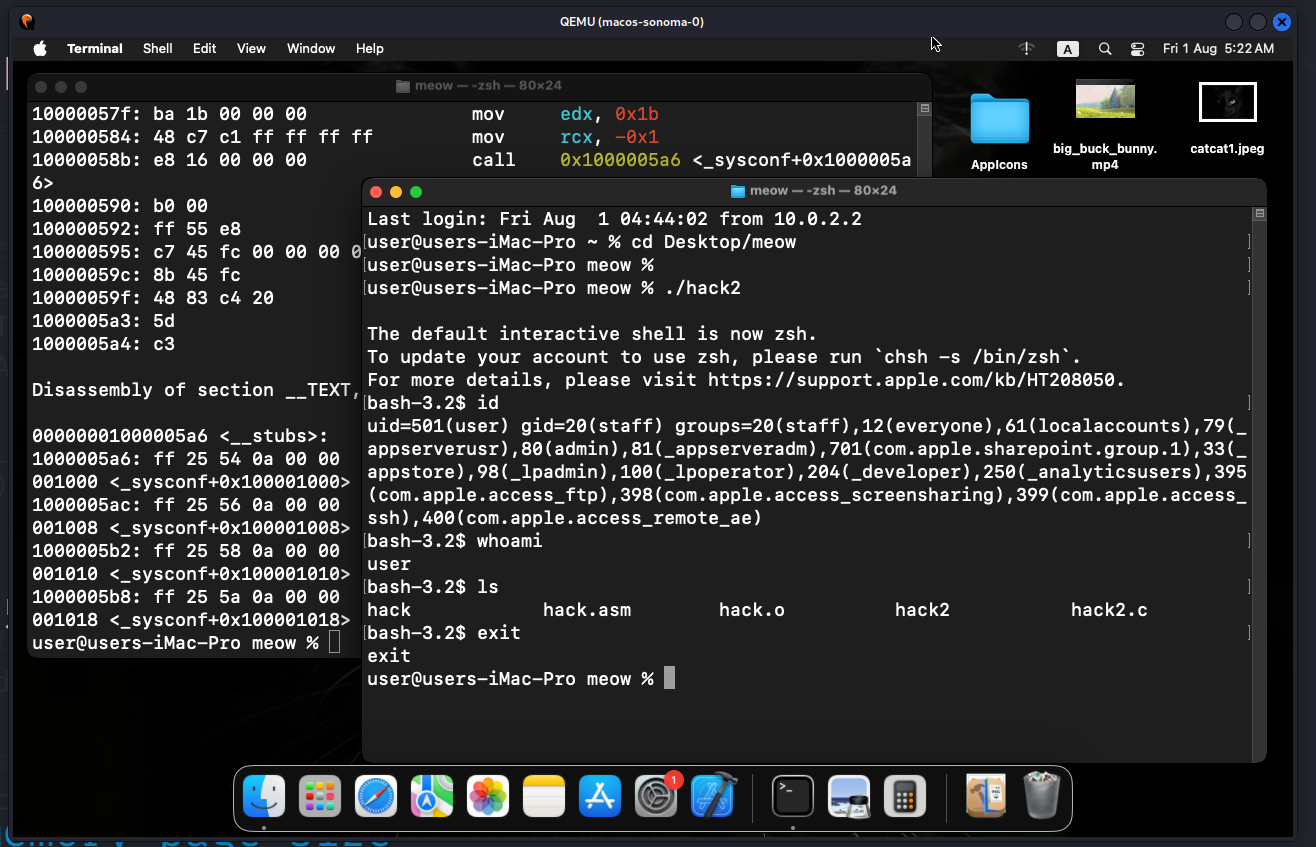Open Photos app in the Dock
Viewport: 1316px width, 847px height.
(x=488, y=797)
